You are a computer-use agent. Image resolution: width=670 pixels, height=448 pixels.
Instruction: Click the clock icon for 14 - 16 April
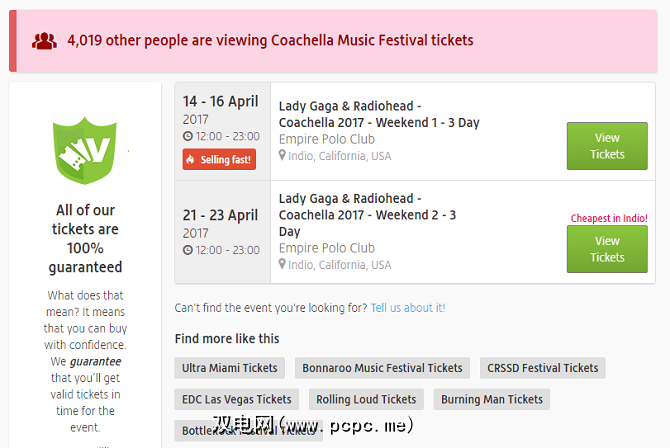[188, 136]
